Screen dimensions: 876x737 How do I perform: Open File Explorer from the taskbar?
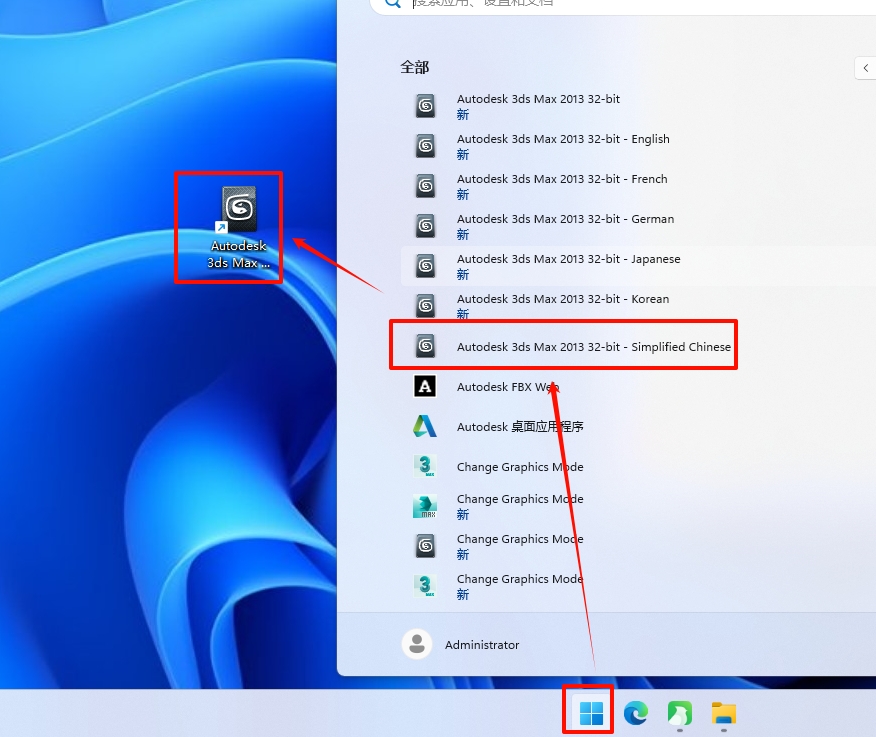coord(723,713)
